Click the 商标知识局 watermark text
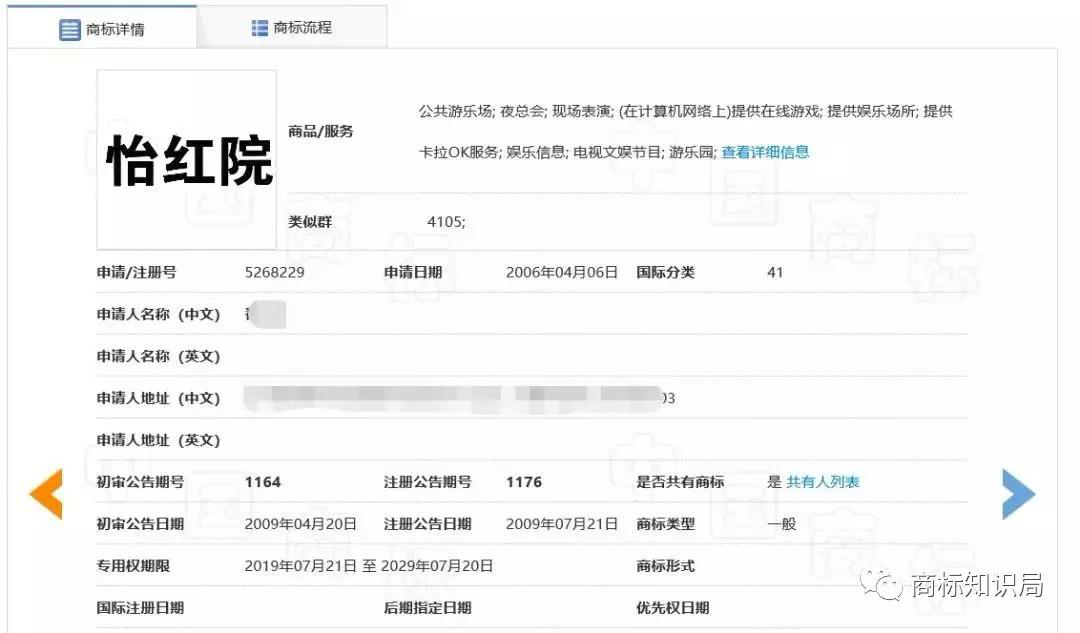 976,585
